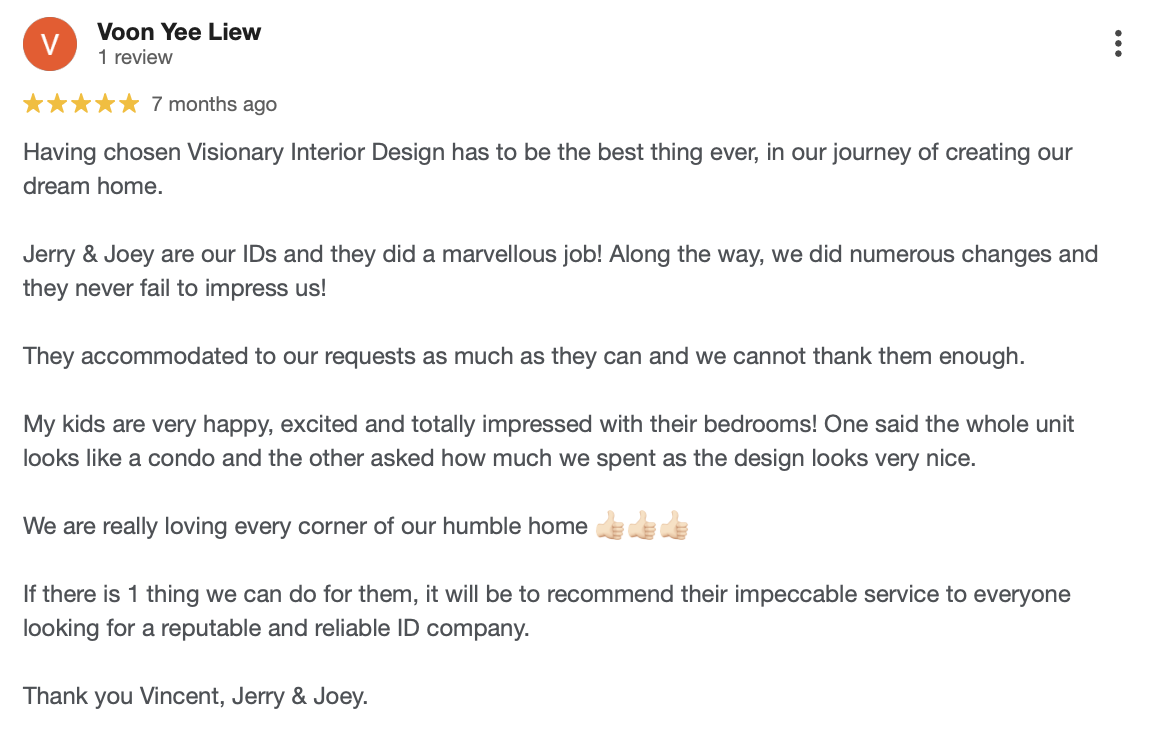Click the orange V profile avatar

click(x=50, y=44)
